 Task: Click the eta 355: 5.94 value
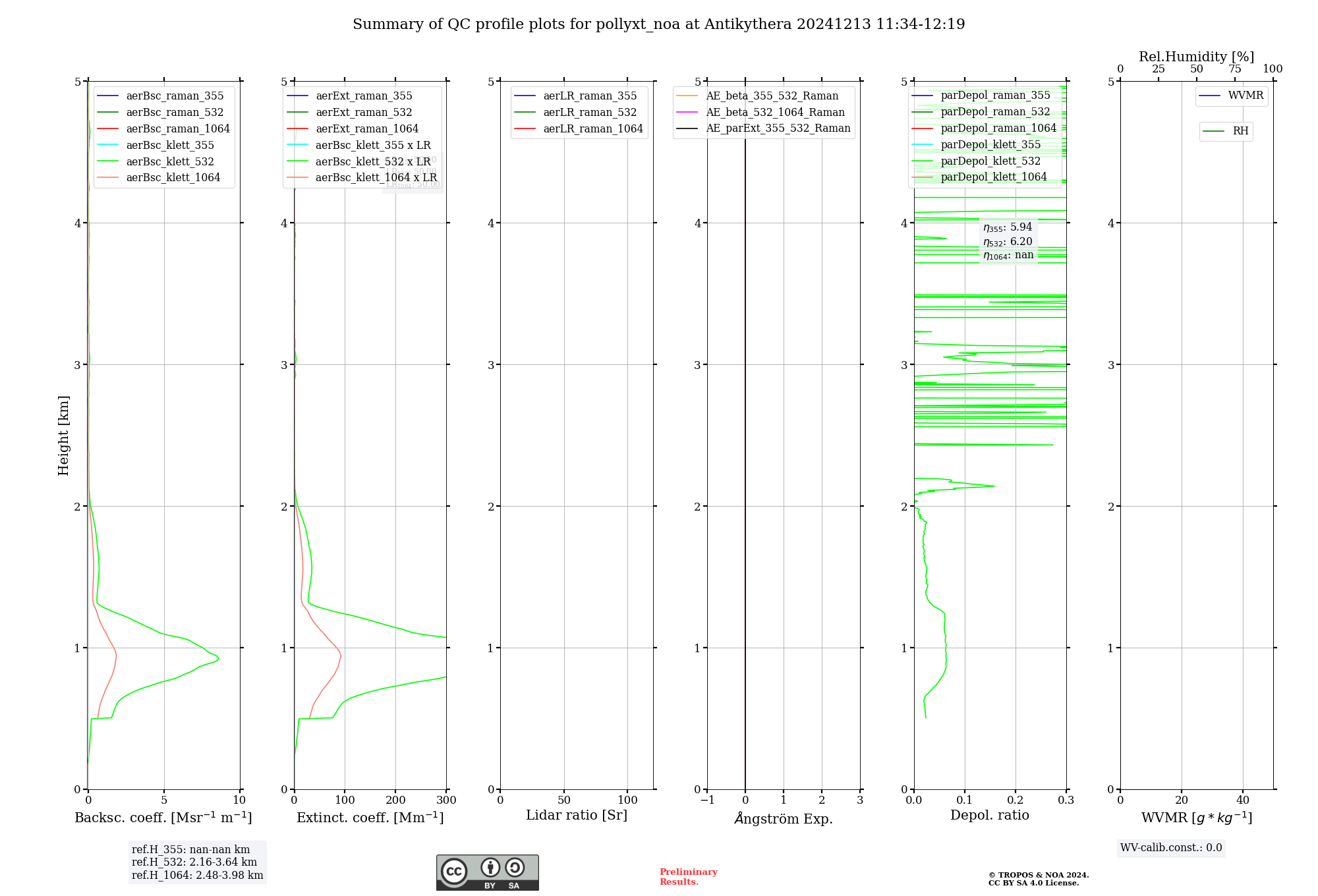1008,227
